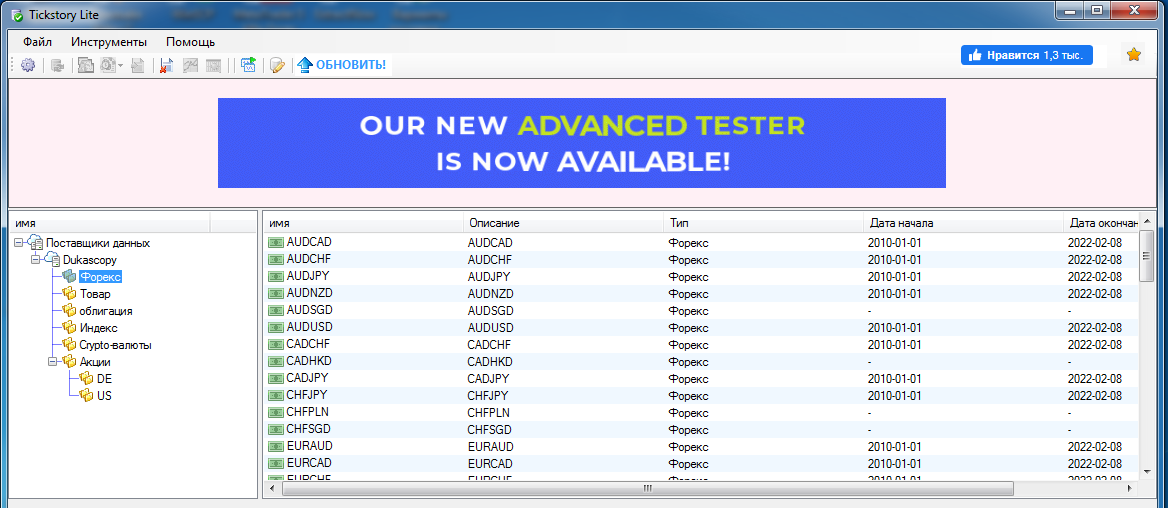This screenshot has height=508, width=1168.
Task: Click the money icon beside AUDSGD
Action: (x=276, y=311)
